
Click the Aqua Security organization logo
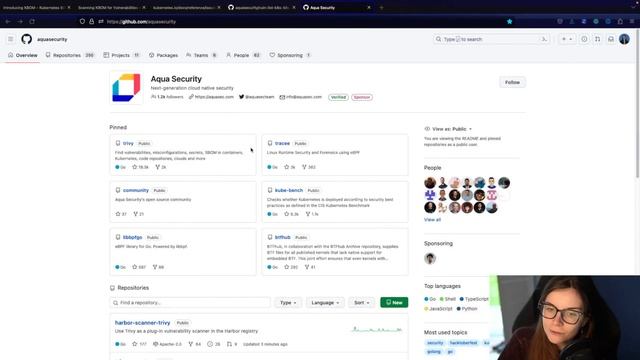pyautogui.click(x=126, y=87)
